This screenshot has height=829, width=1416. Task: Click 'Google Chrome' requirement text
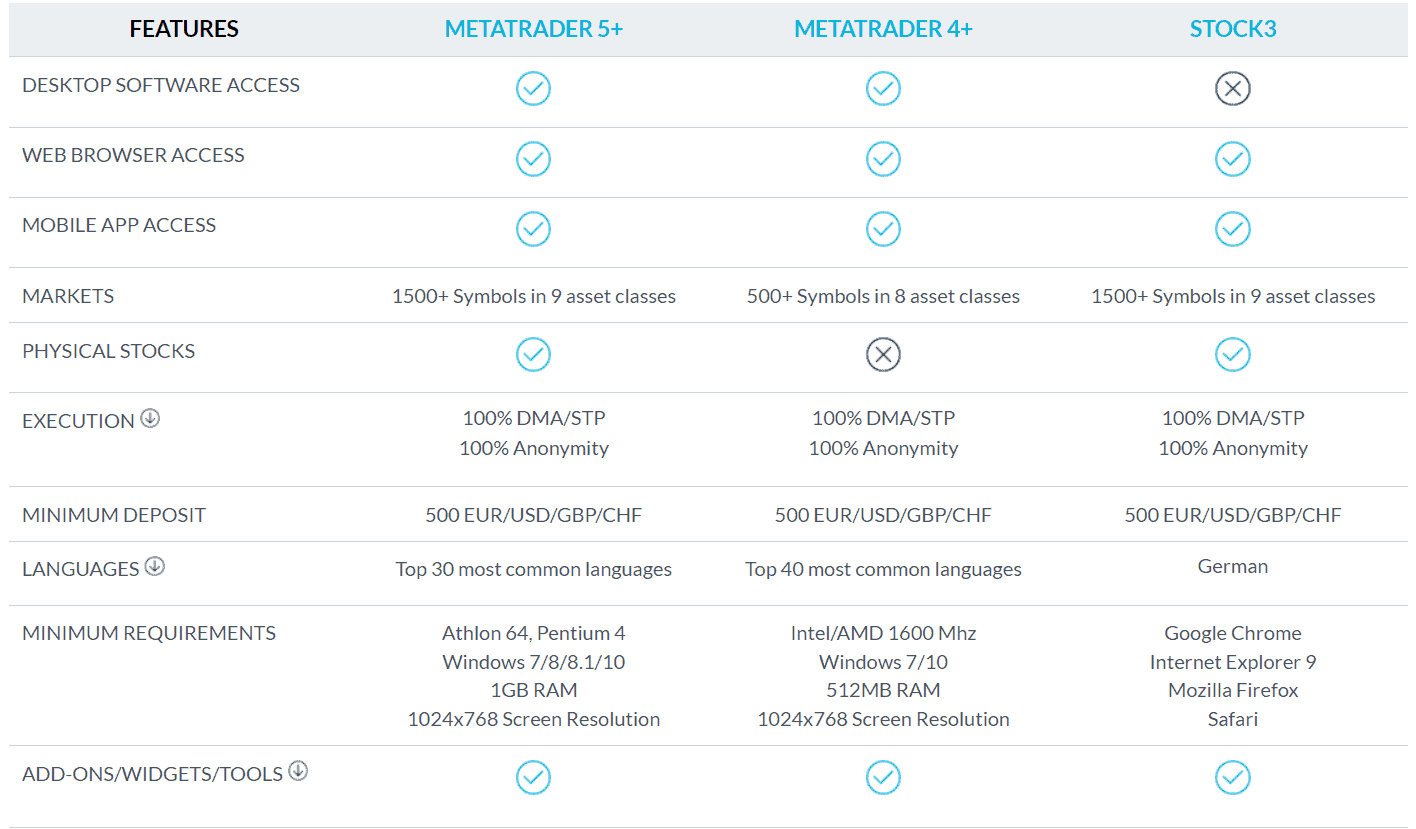point(1233,633)
